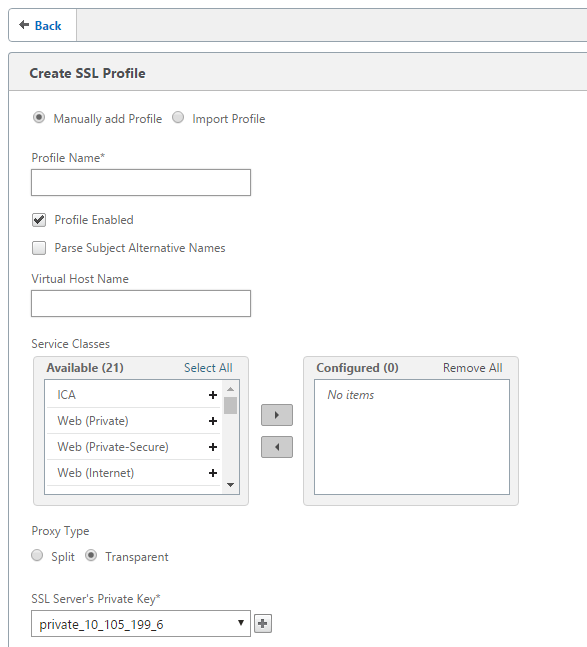This screenshot has height=647, width=587.
Task: Remove All configured service classes
Action: click(x=473, y=368)
